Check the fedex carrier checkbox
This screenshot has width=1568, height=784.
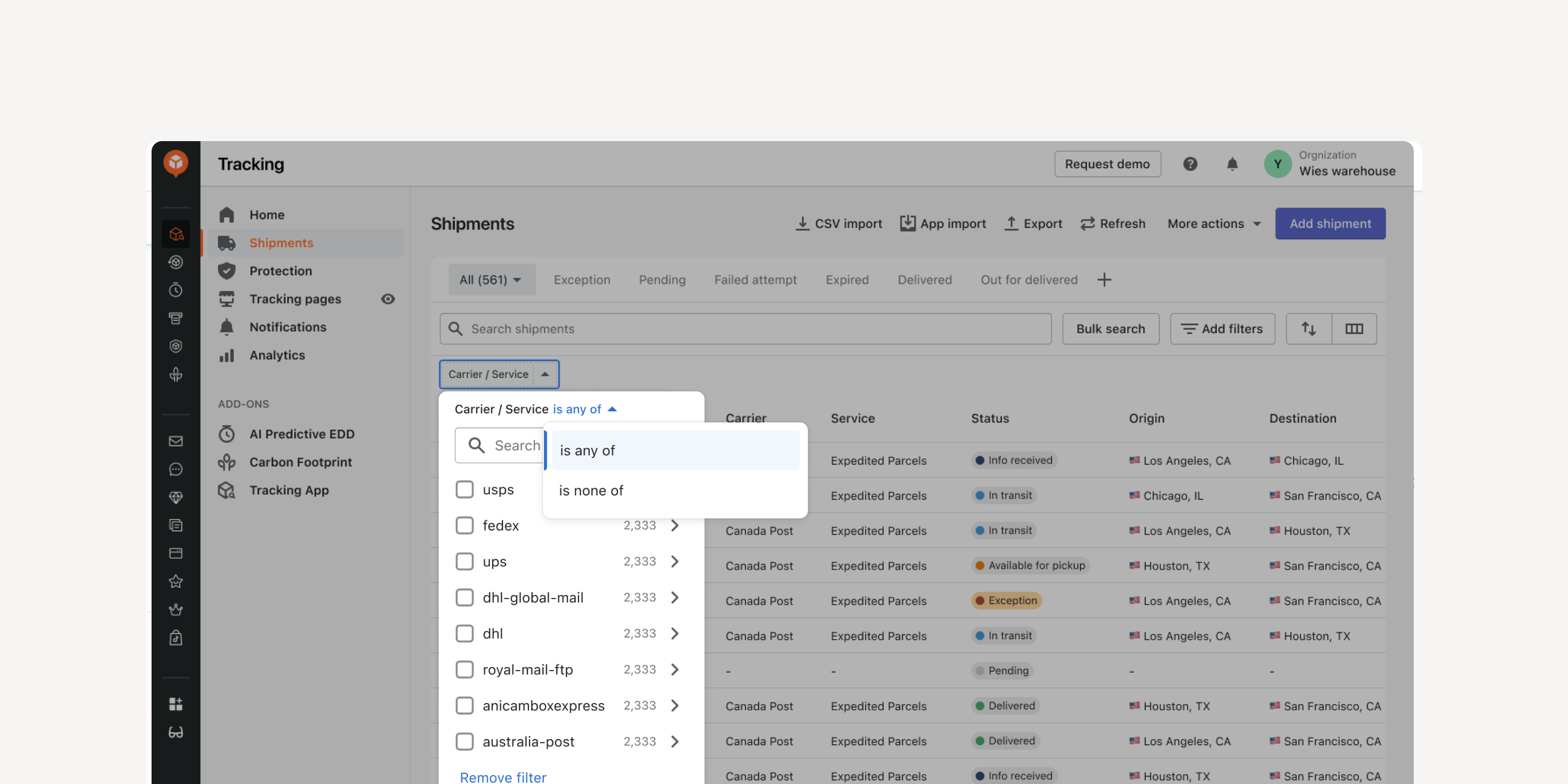point(465,525)
